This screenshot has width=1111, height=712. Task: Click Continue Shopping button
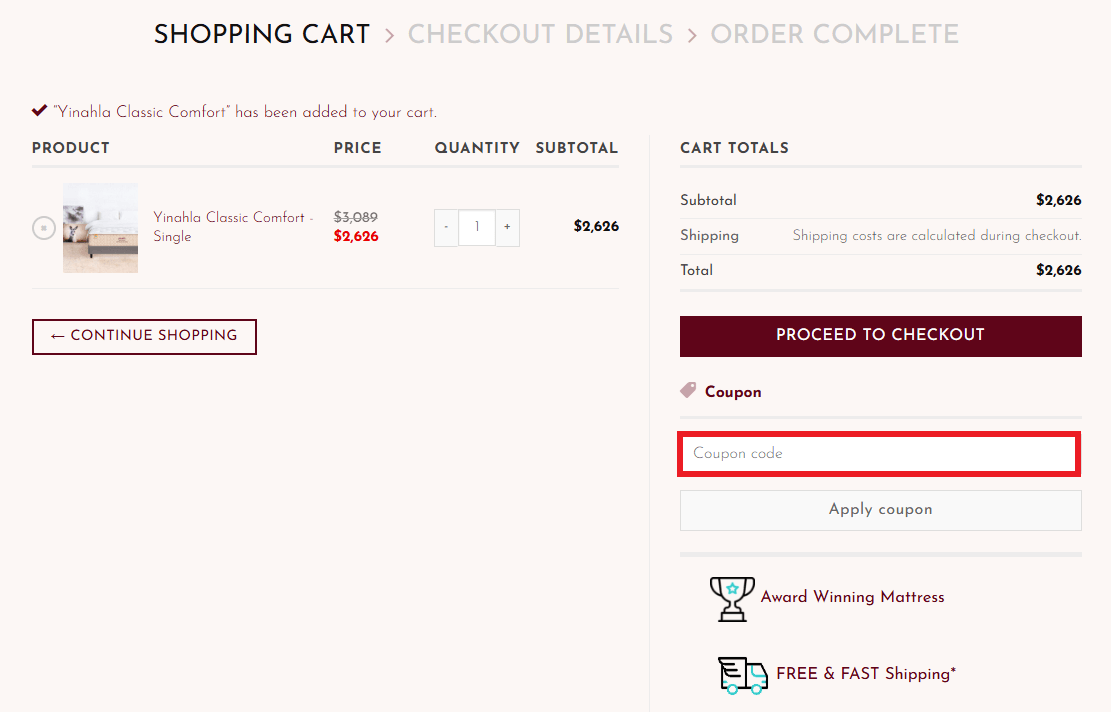pos(144,336)
